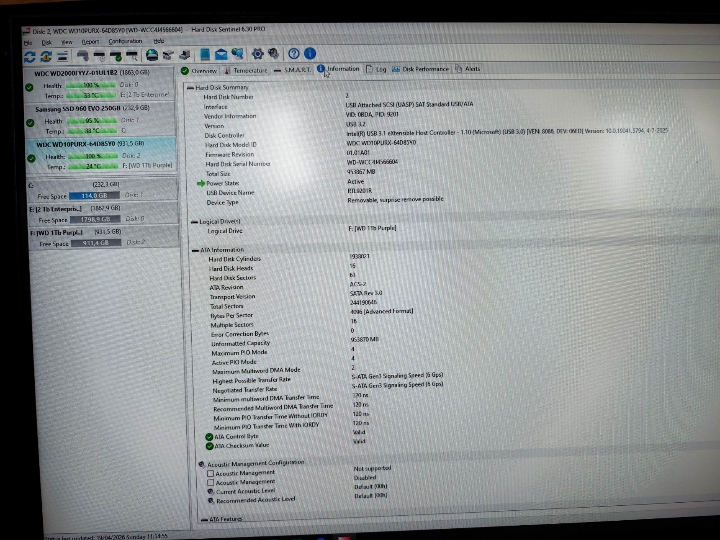Viewport: 720px width, 540px height.
Task: Select the WDC WD2000FYYZ-01UL1B2 disk entry
Action: pyautogui.click(x=99, y=84)
